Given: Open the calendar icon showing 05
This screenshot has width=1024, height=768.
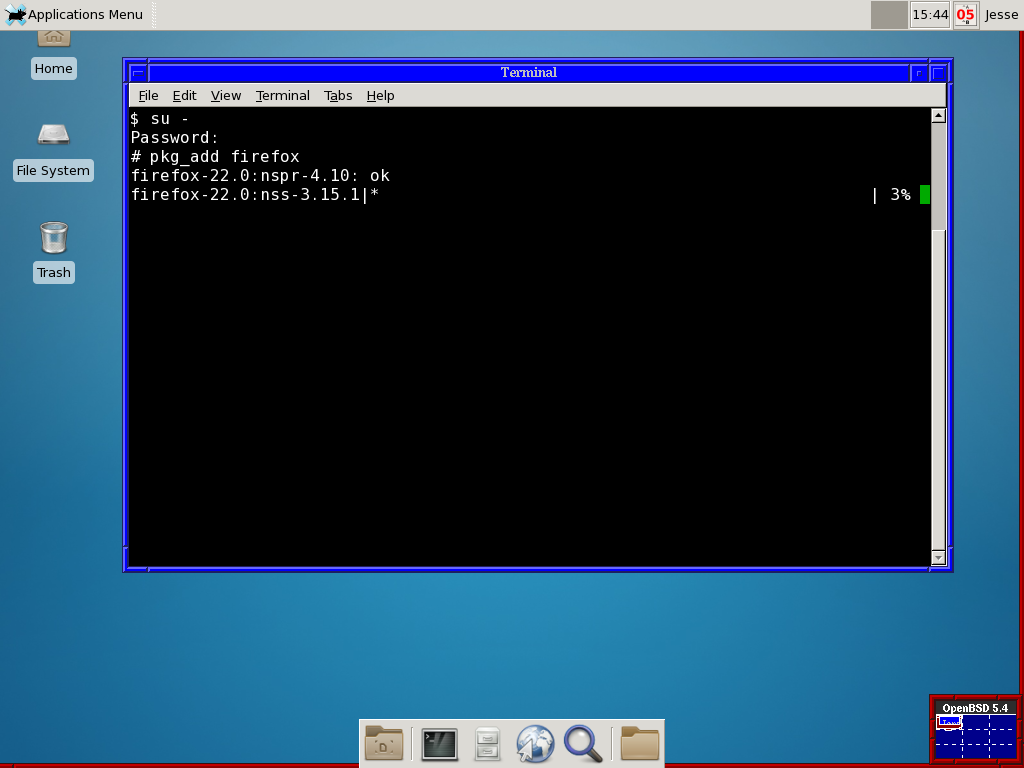Looking at the screenshot, I should (966, 14).
